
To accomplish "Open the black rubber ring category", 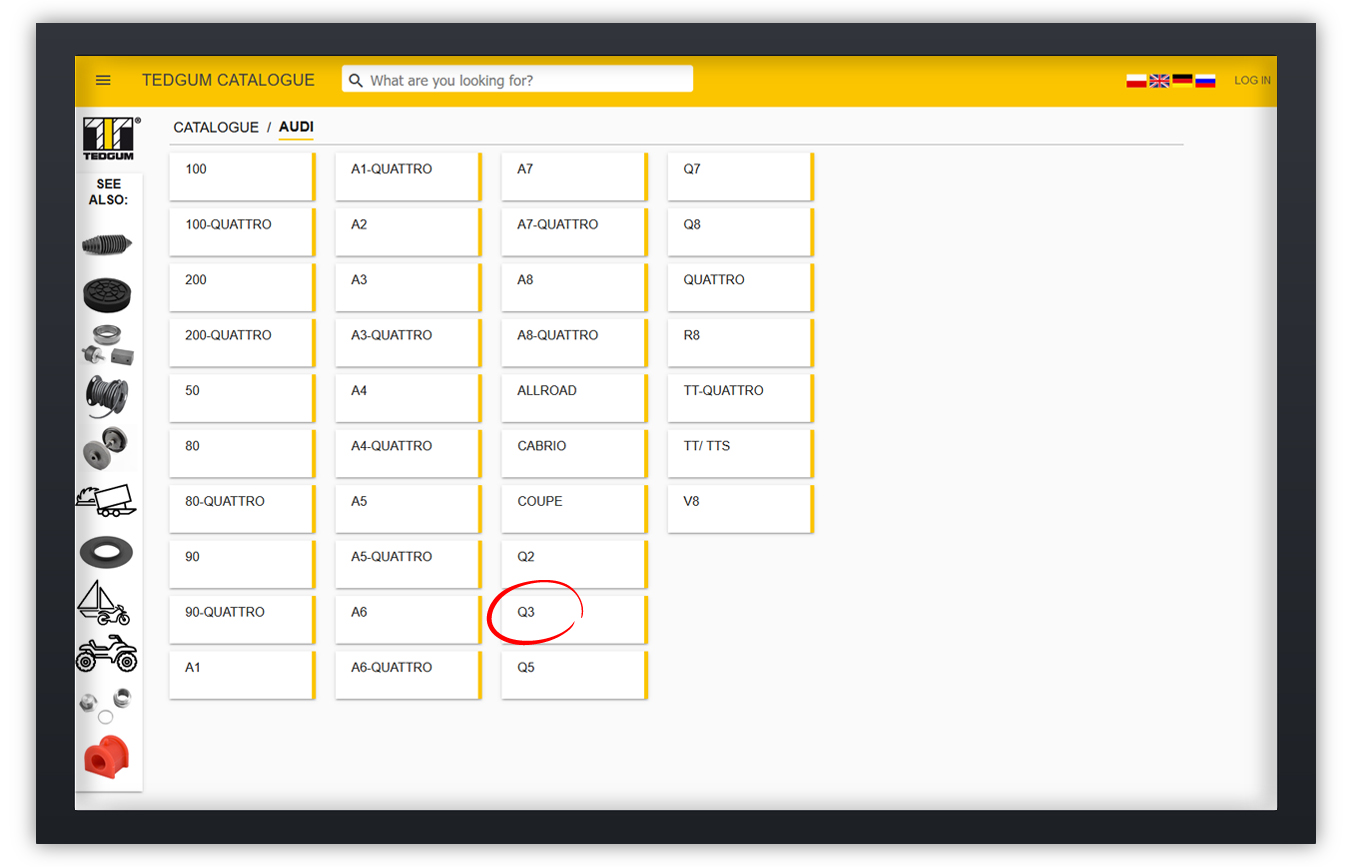I will point(107,552).
